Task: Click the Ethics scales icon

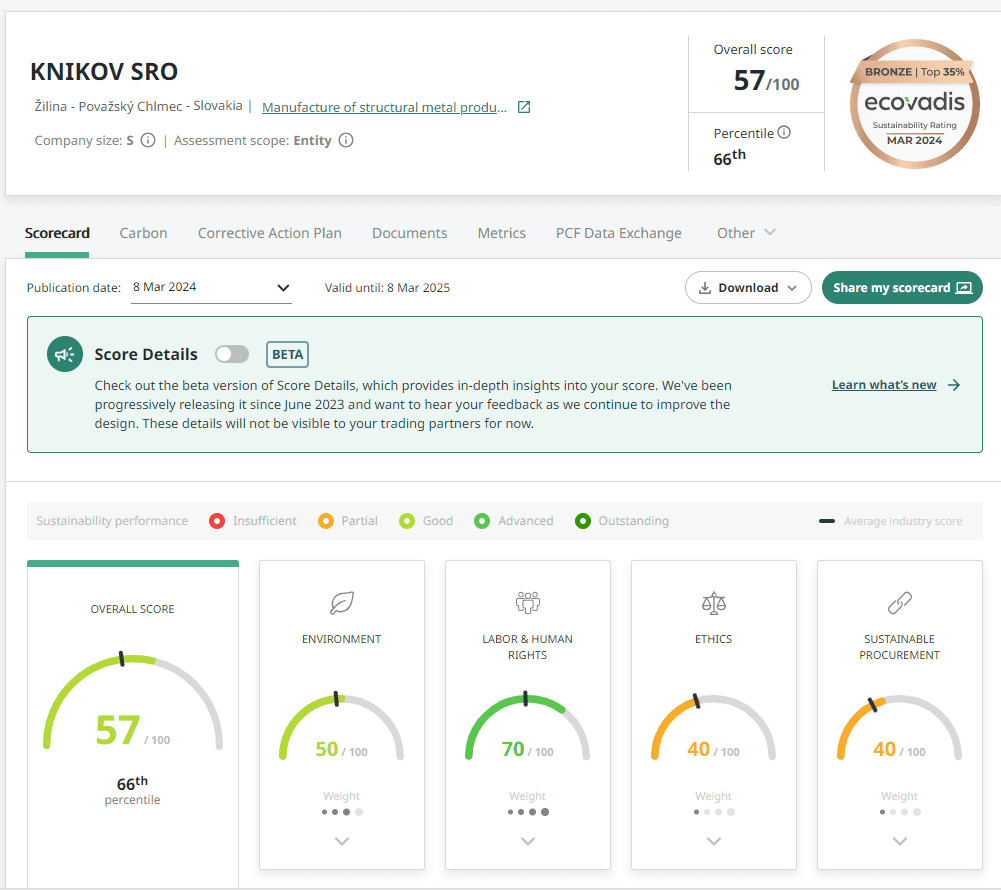Action: 714,603
